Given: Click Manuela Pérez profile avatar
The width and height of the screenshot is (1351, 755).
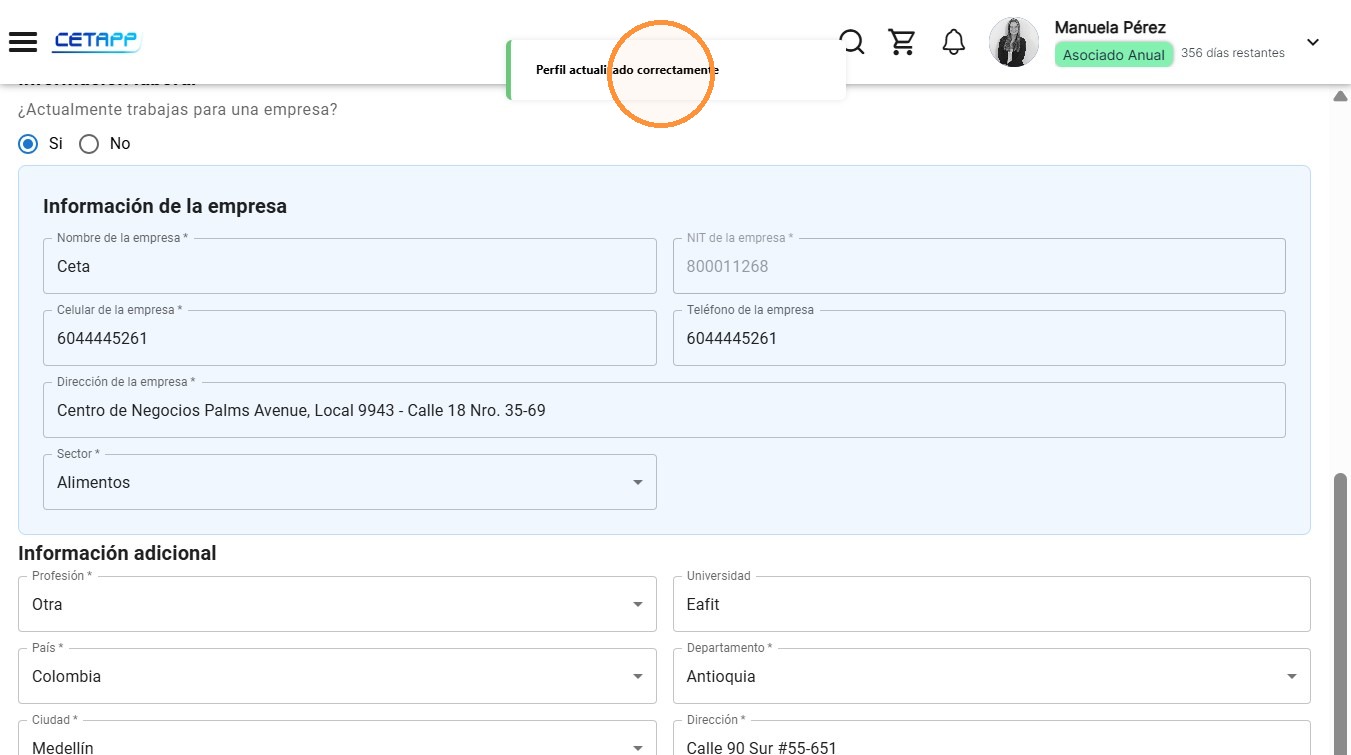Looking at the screenshot, I should point(1014,42).
